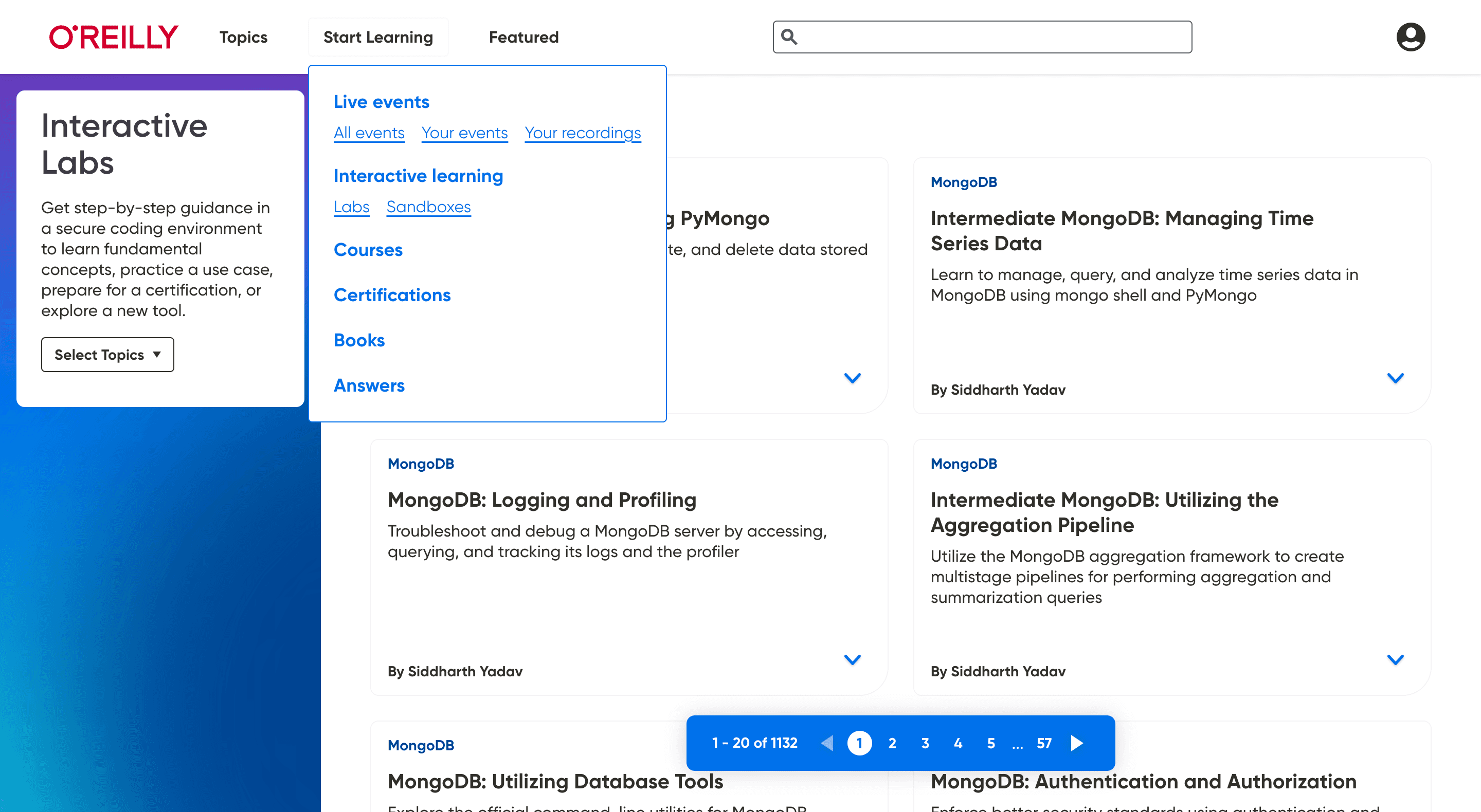
Task: Click MongoDB tag on Logging and Profiling card
Action: tap(421, 464)
